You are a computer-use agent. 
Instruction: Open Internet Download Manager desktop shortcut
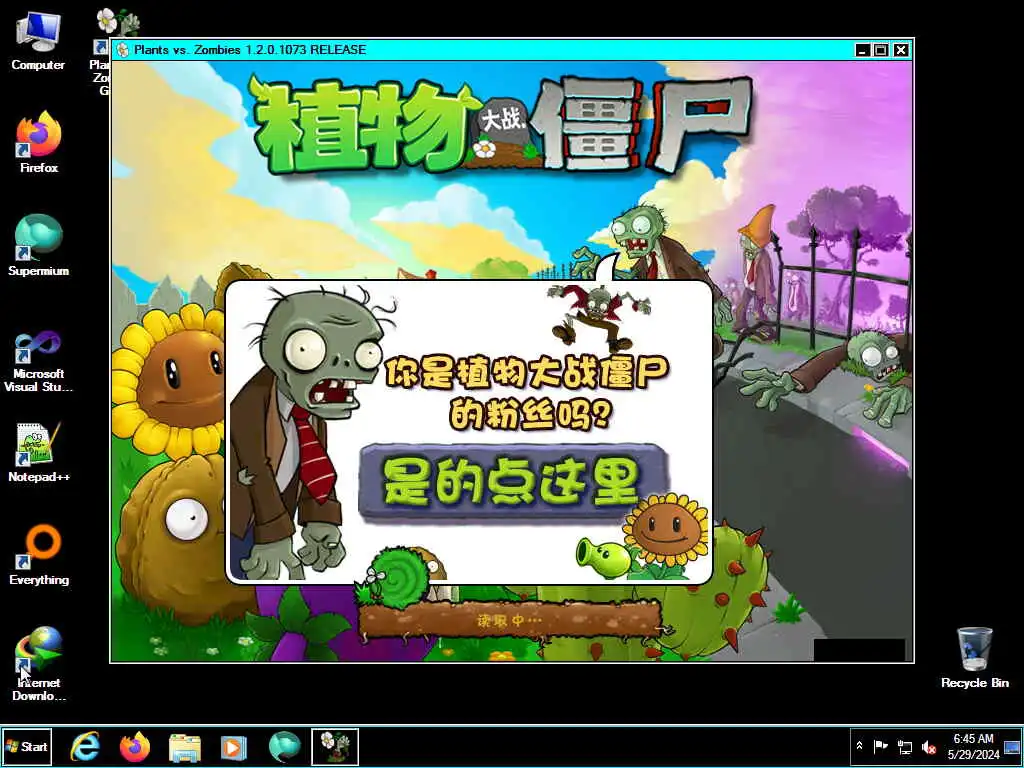coord(39,664)
